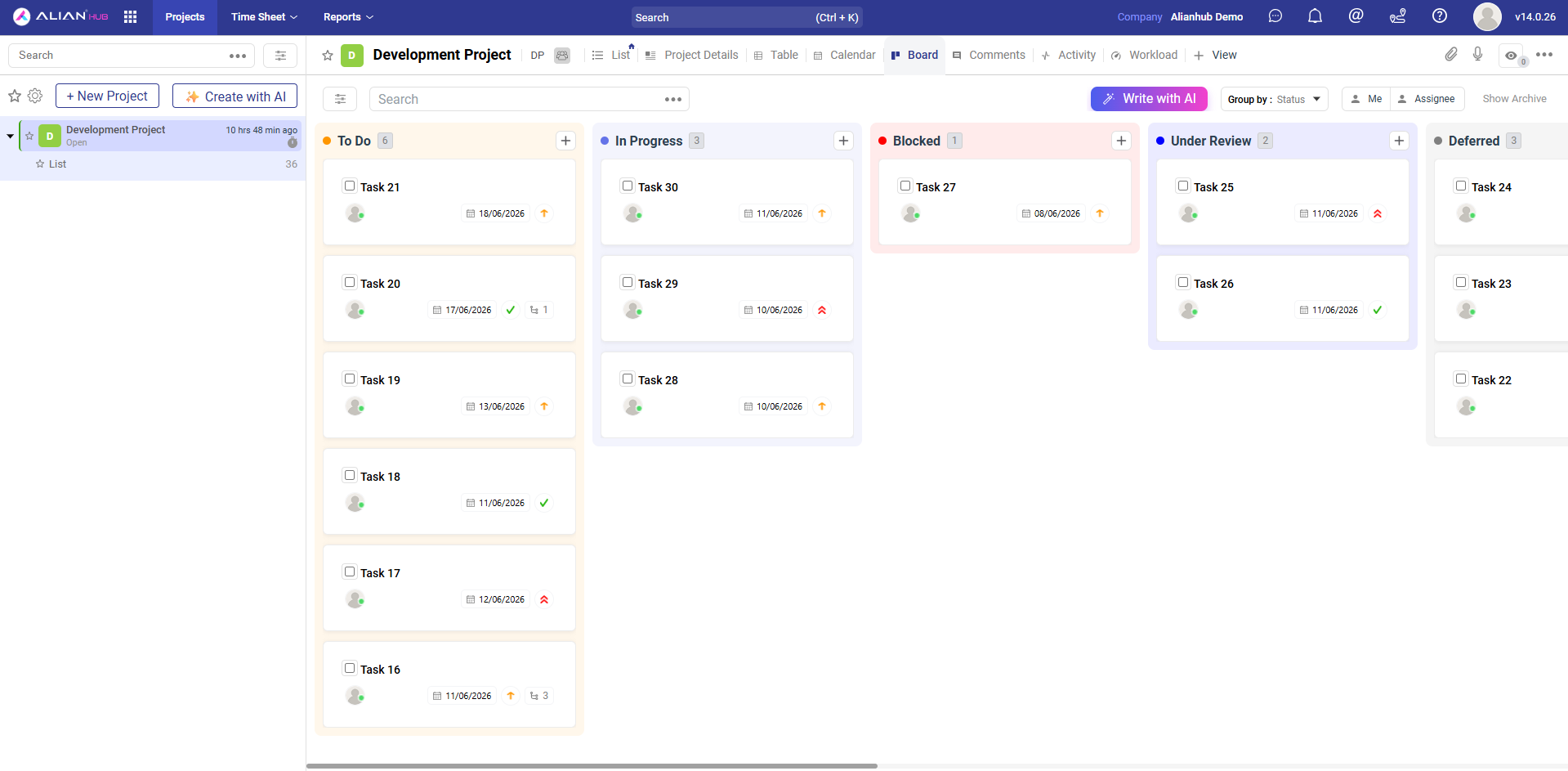The width and height of the screenshot is (1568, 771).
Task: Click the New Project button
Action: (x=107, y=96)
